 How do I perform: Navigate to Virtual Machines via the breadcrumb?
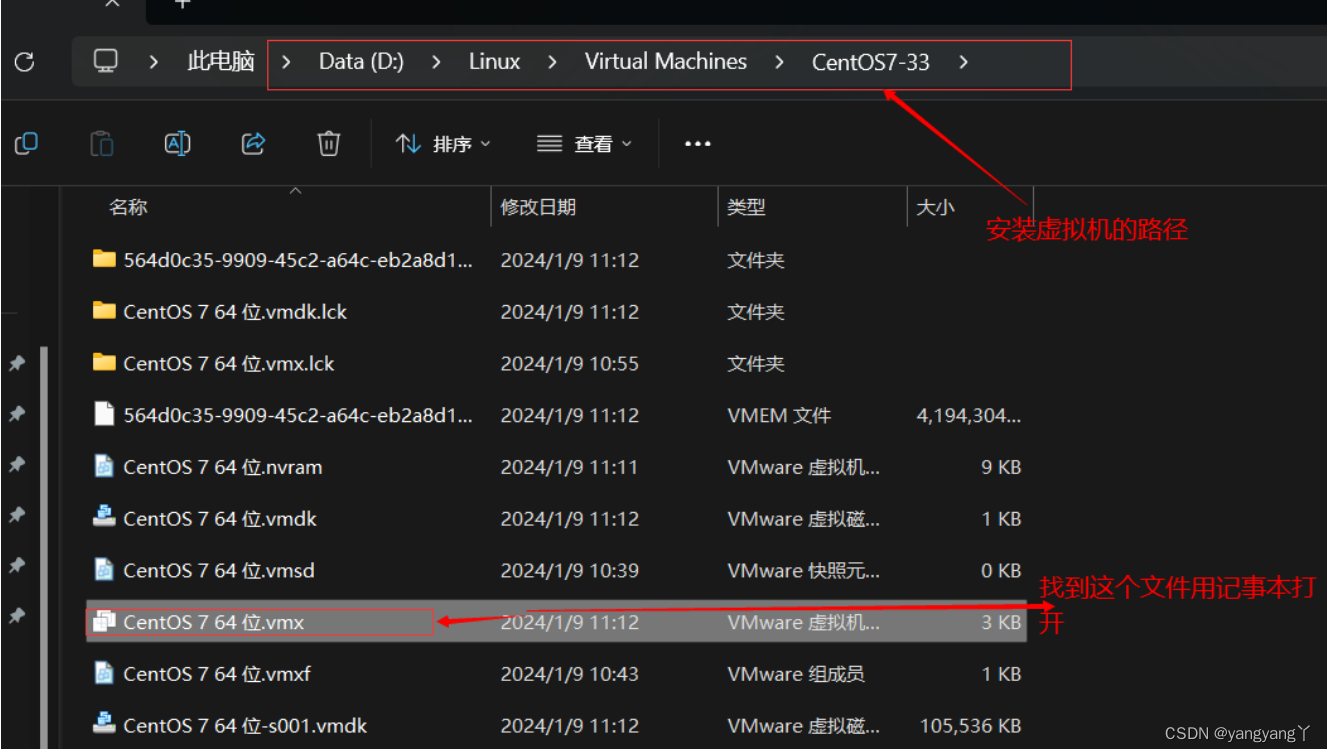pyautogui.click(x=665, y=61)
